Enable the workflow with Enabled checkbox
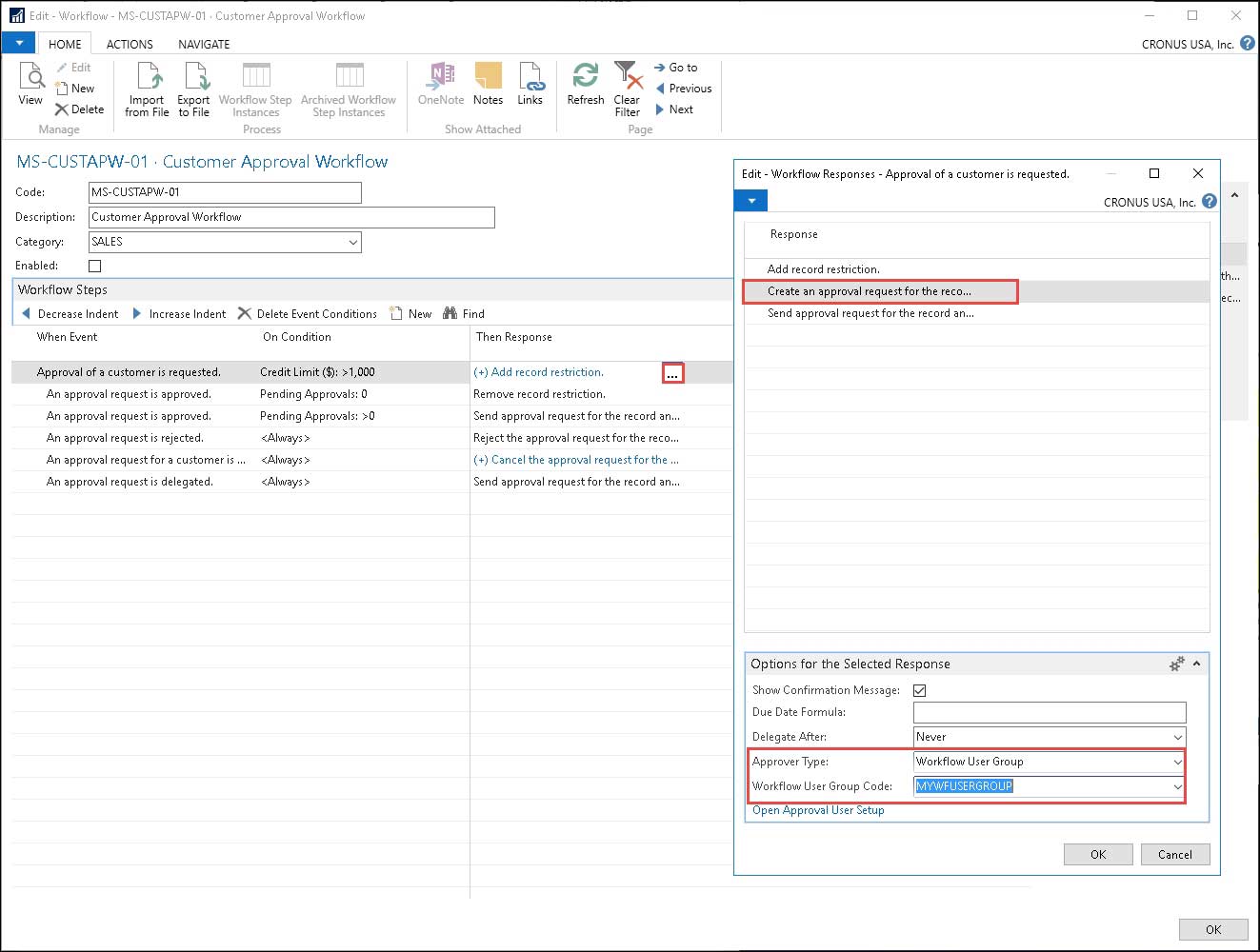 [x=94, y=267]
